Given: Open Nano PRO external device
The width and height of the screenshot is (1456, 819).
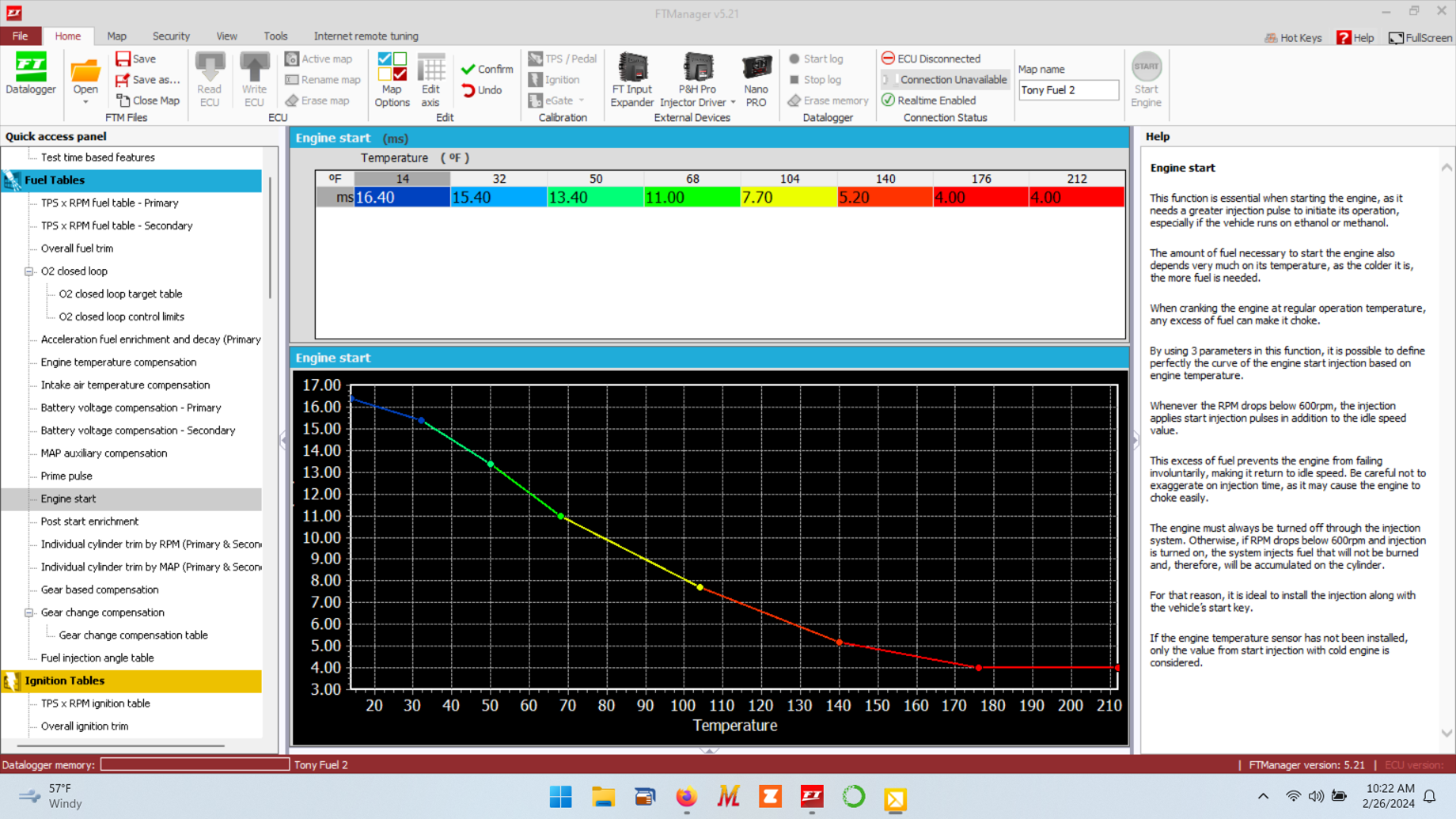Looking at the screenshot, I should 756,81.
